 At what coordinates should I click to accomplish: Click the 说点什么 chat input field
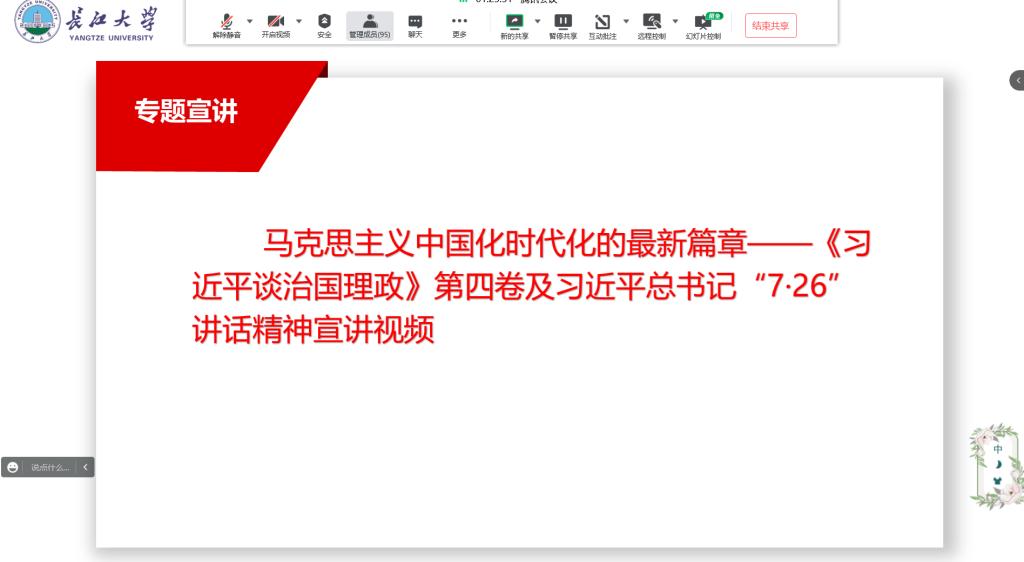click(50, 467)
